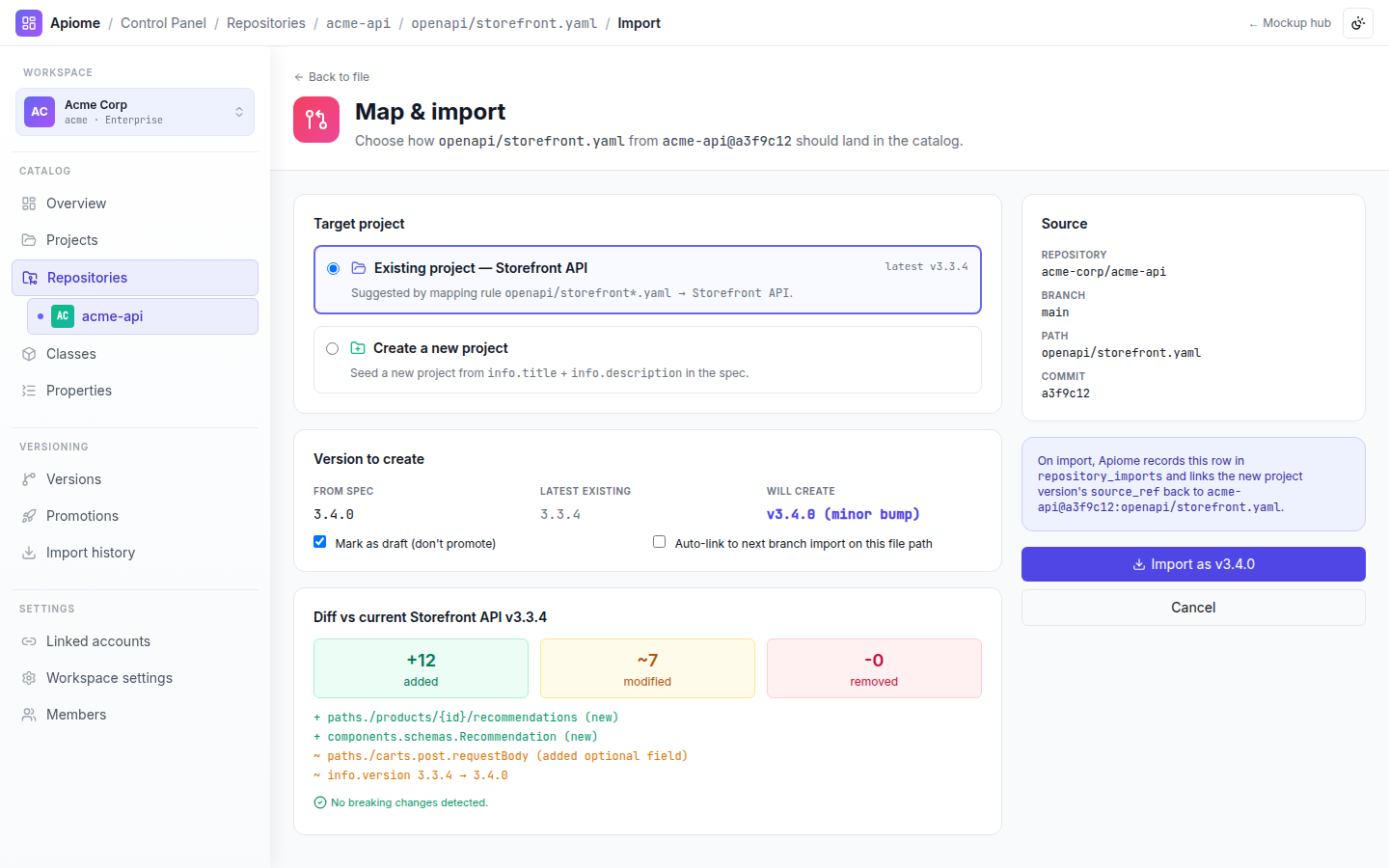Click the Properties list icon
The image size is (1389, 868).
[29, 391]
